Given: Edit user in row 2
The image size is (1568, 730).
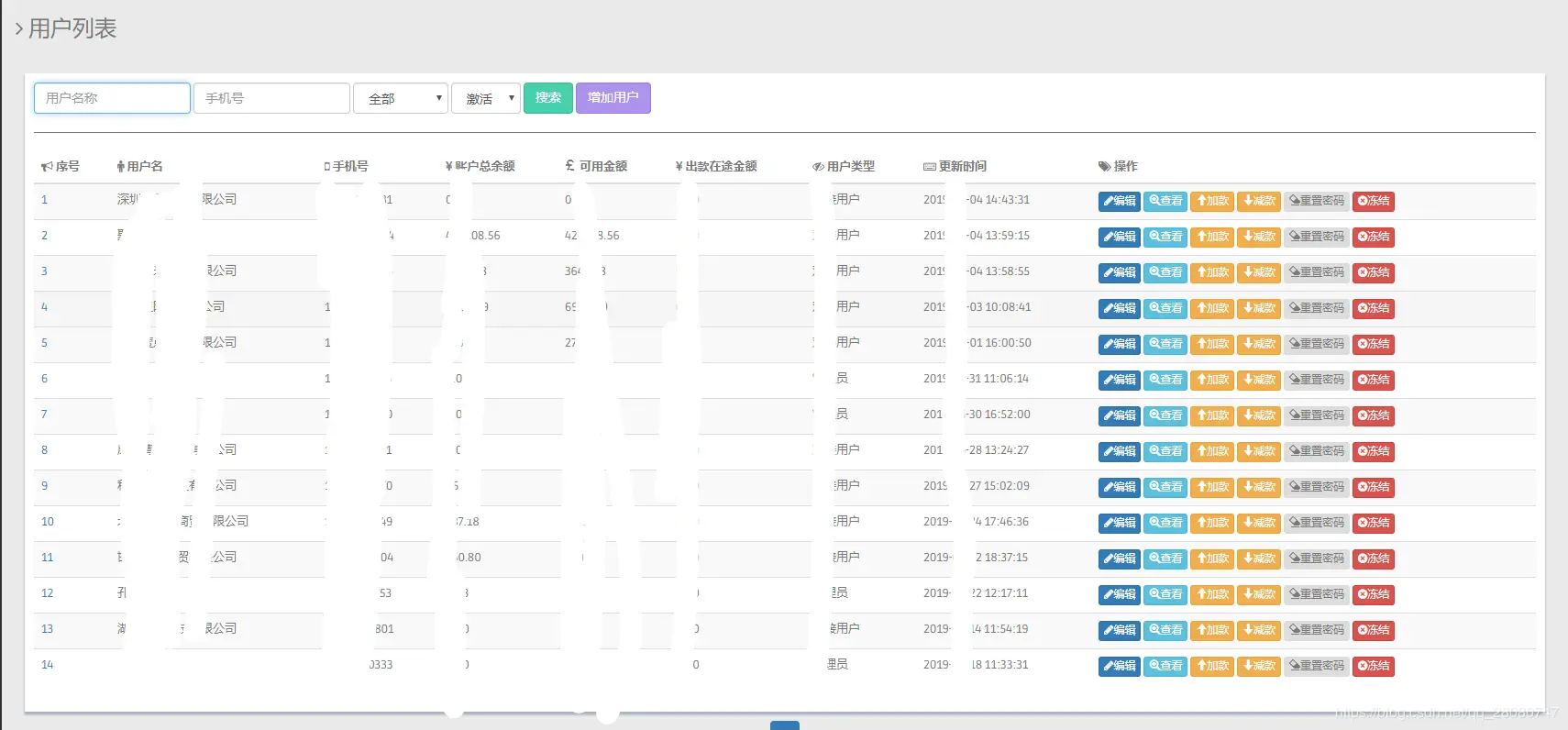Looking at the screenshot, I should click(x=1120, y=237).
